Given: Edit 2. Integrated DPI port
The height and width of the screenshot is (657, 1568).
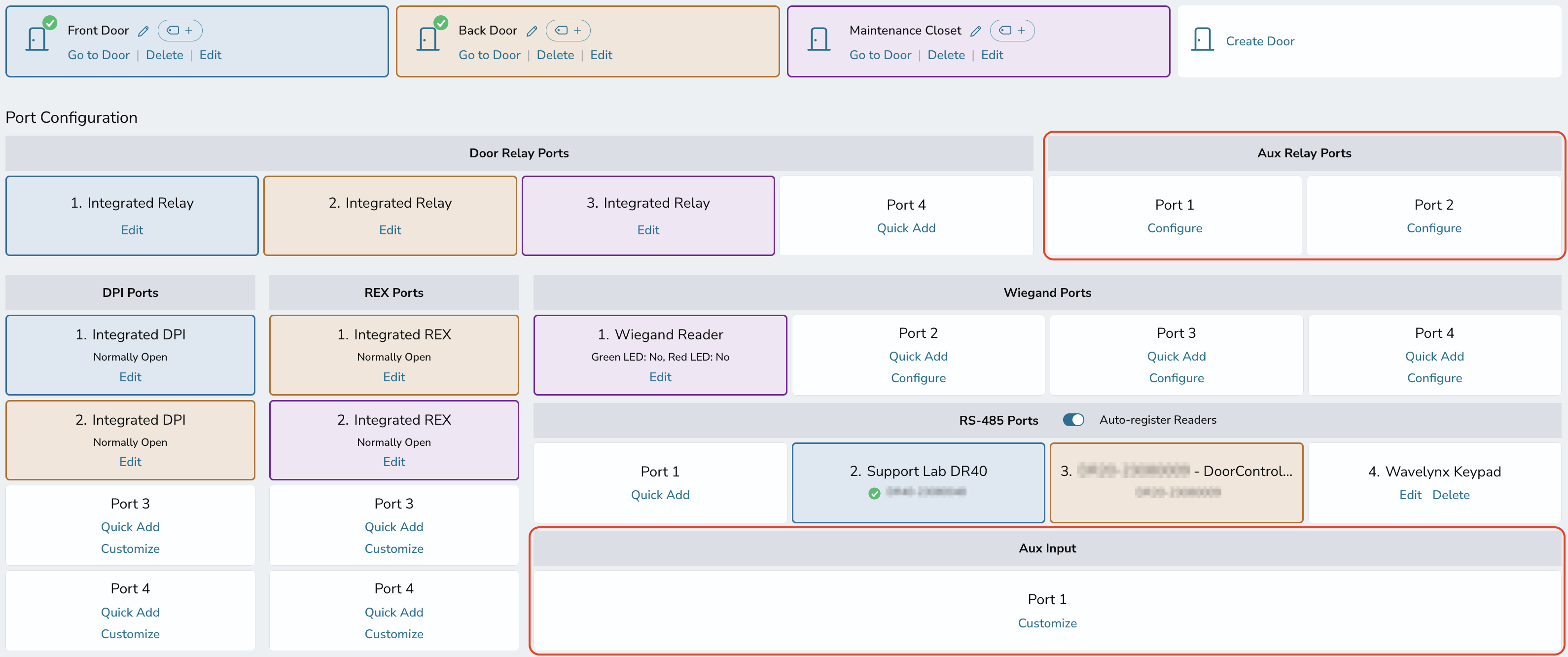Looking at the screenshot, I should tap(130, 462).
